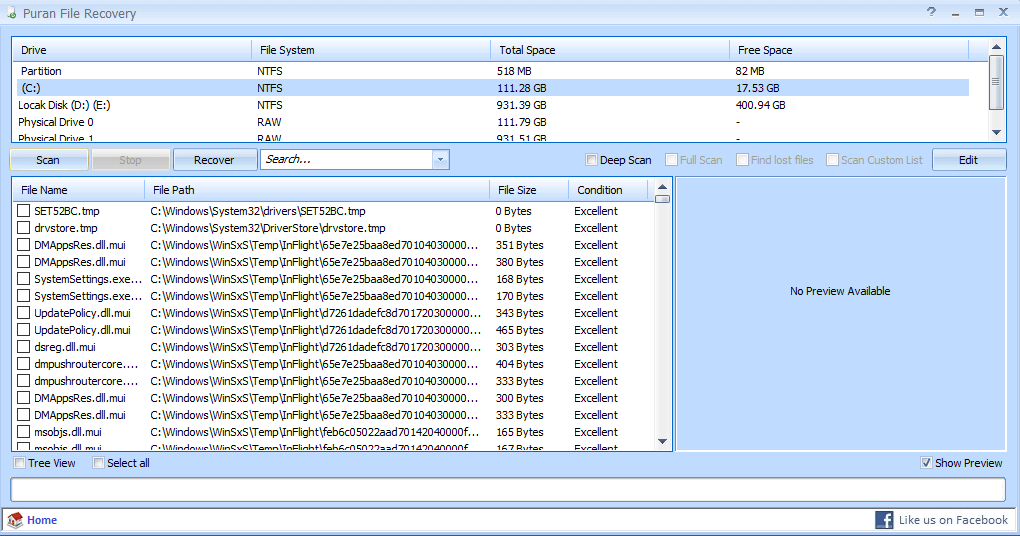Click in the Search input field
1020x536 pixels.
(347, 160)
